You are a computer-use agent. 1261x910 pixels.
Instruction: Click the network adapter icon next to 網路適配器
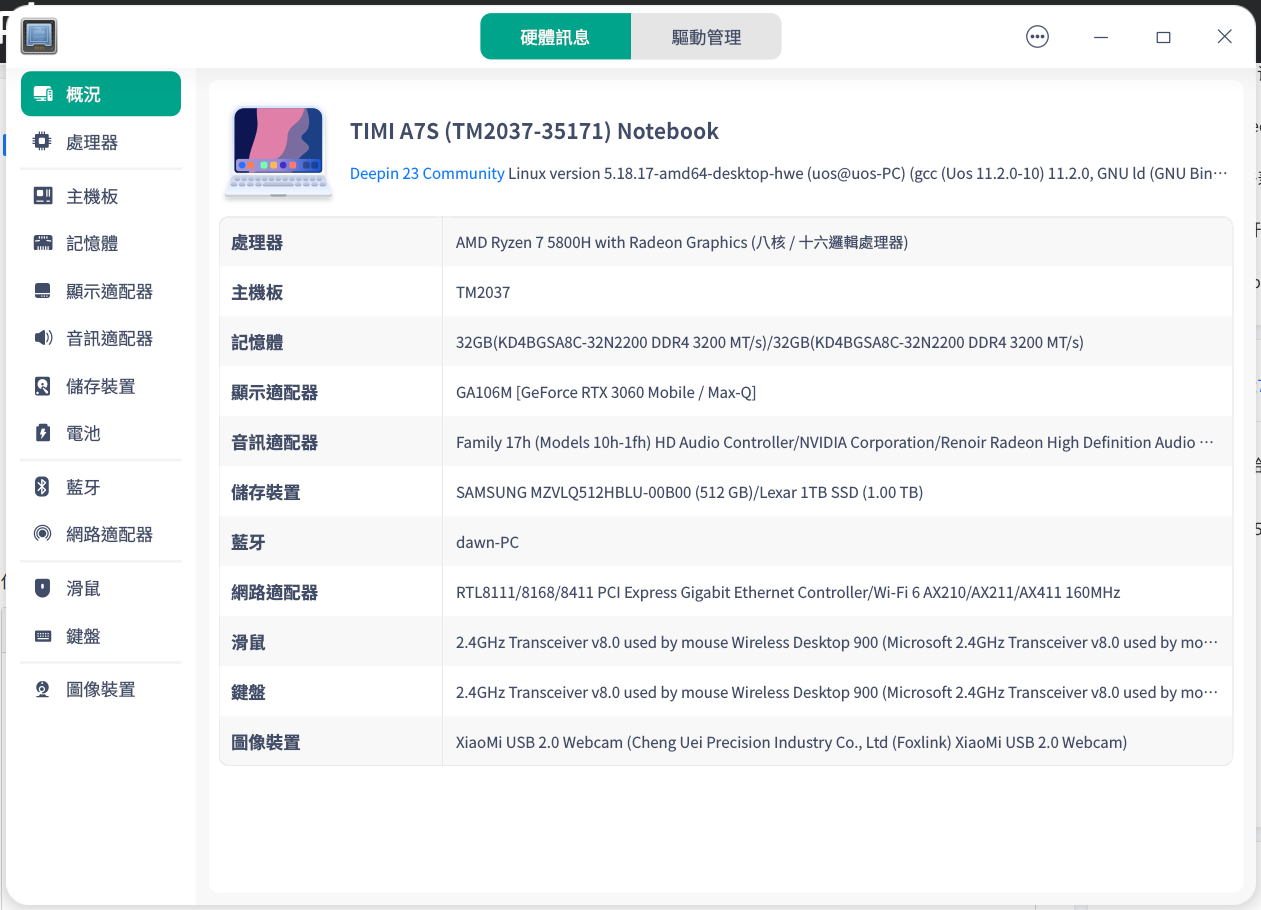click(42, 534)
